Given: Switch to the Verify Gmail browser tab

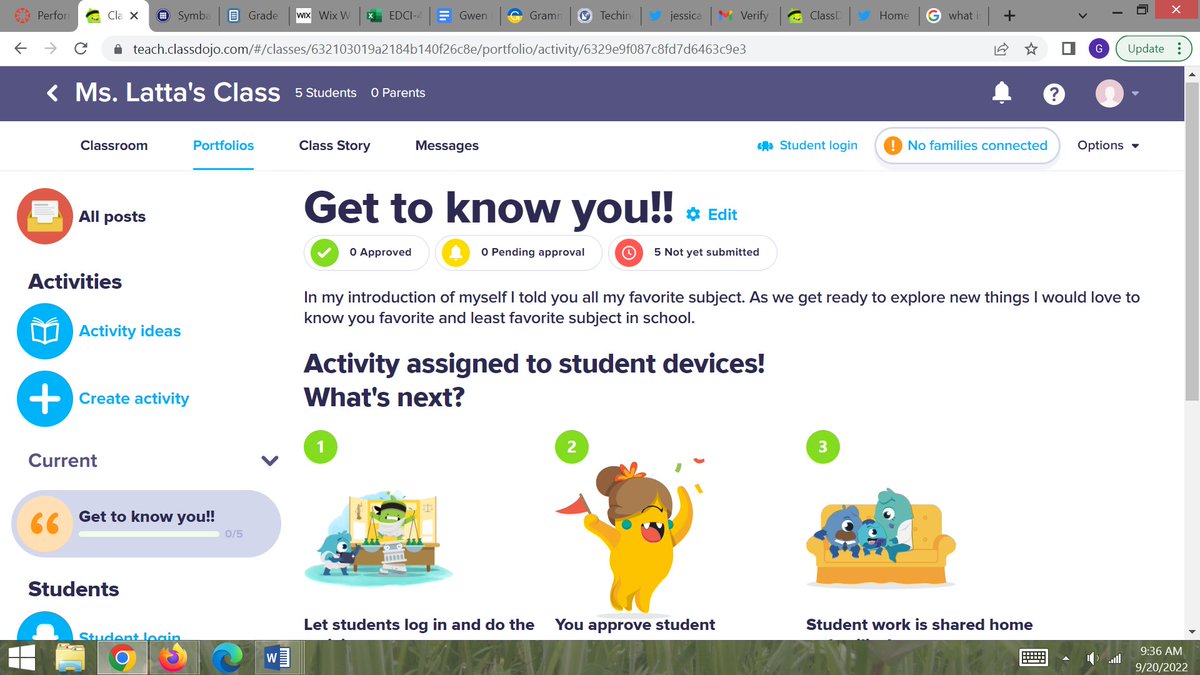Looking at the screenshot, I should pos(744,16).
